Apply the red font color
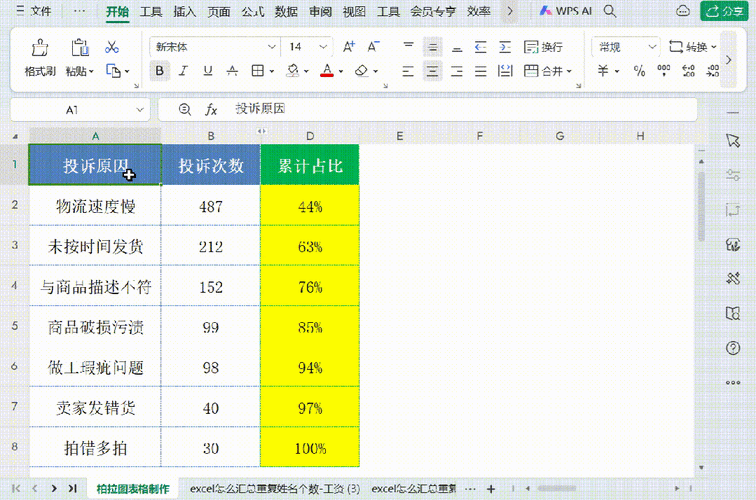756x500 pixels. [x=327, y=71]
